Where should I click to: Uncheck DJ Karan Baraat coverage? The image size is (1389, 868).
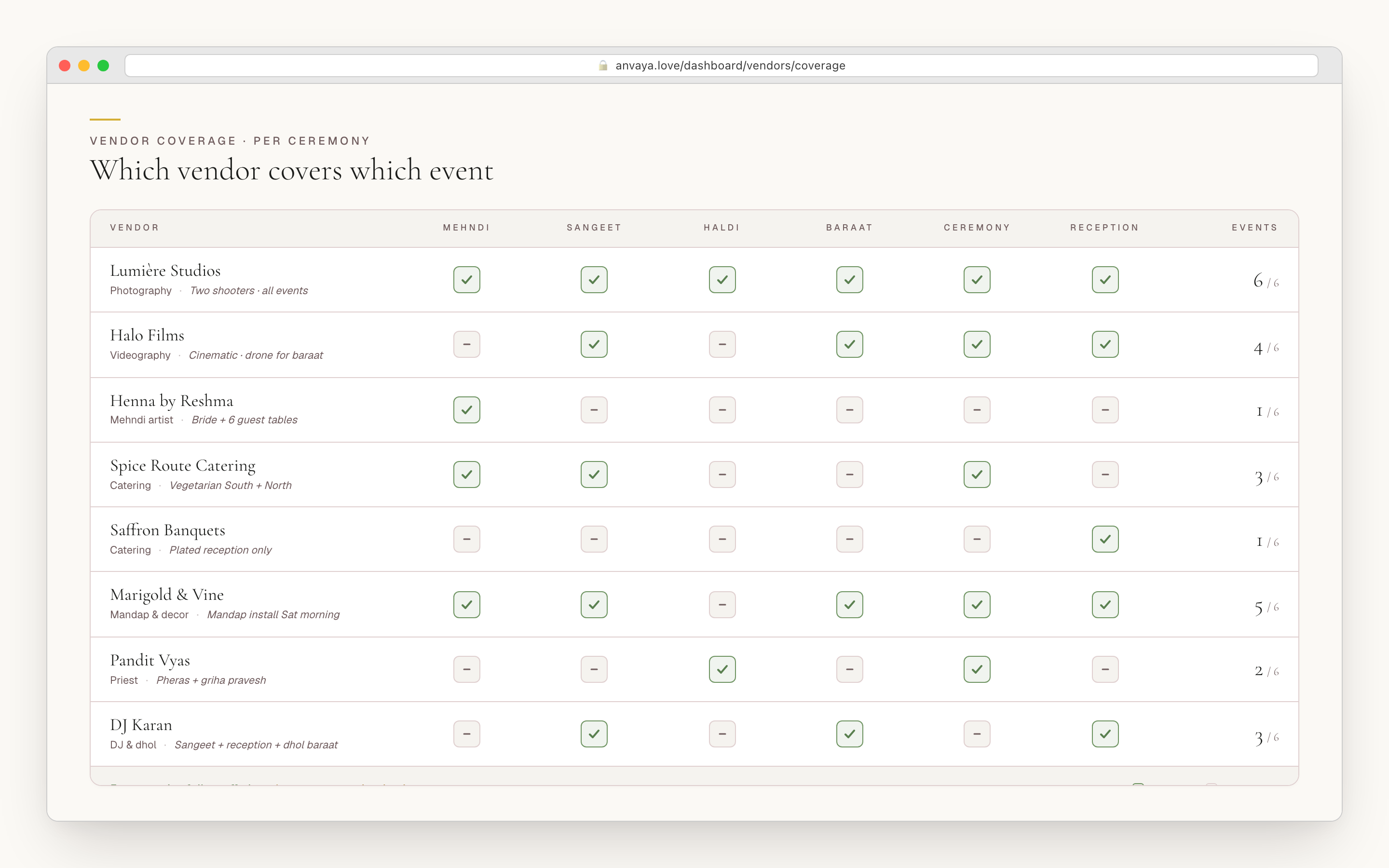pos(849,733)
